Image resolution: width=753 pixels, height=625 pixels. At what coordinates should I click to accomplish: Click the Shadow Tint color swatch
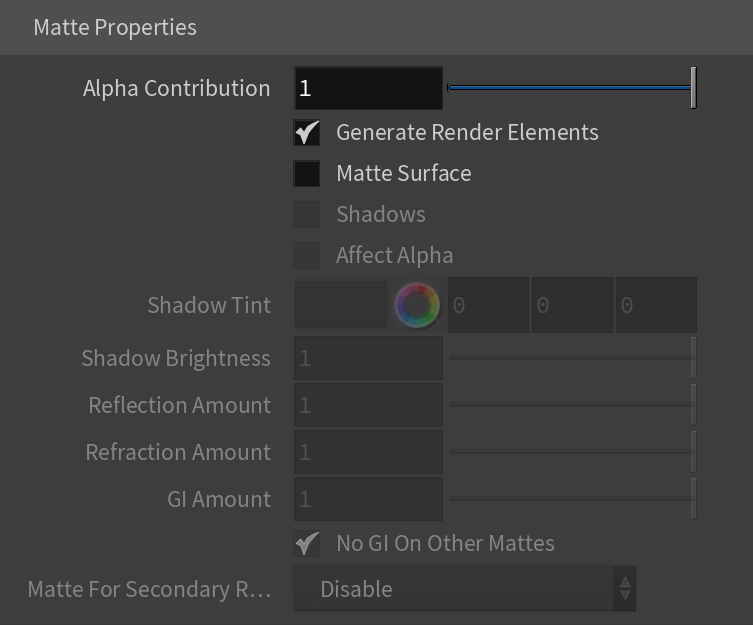pyautogui.click(x=340, y=305)
